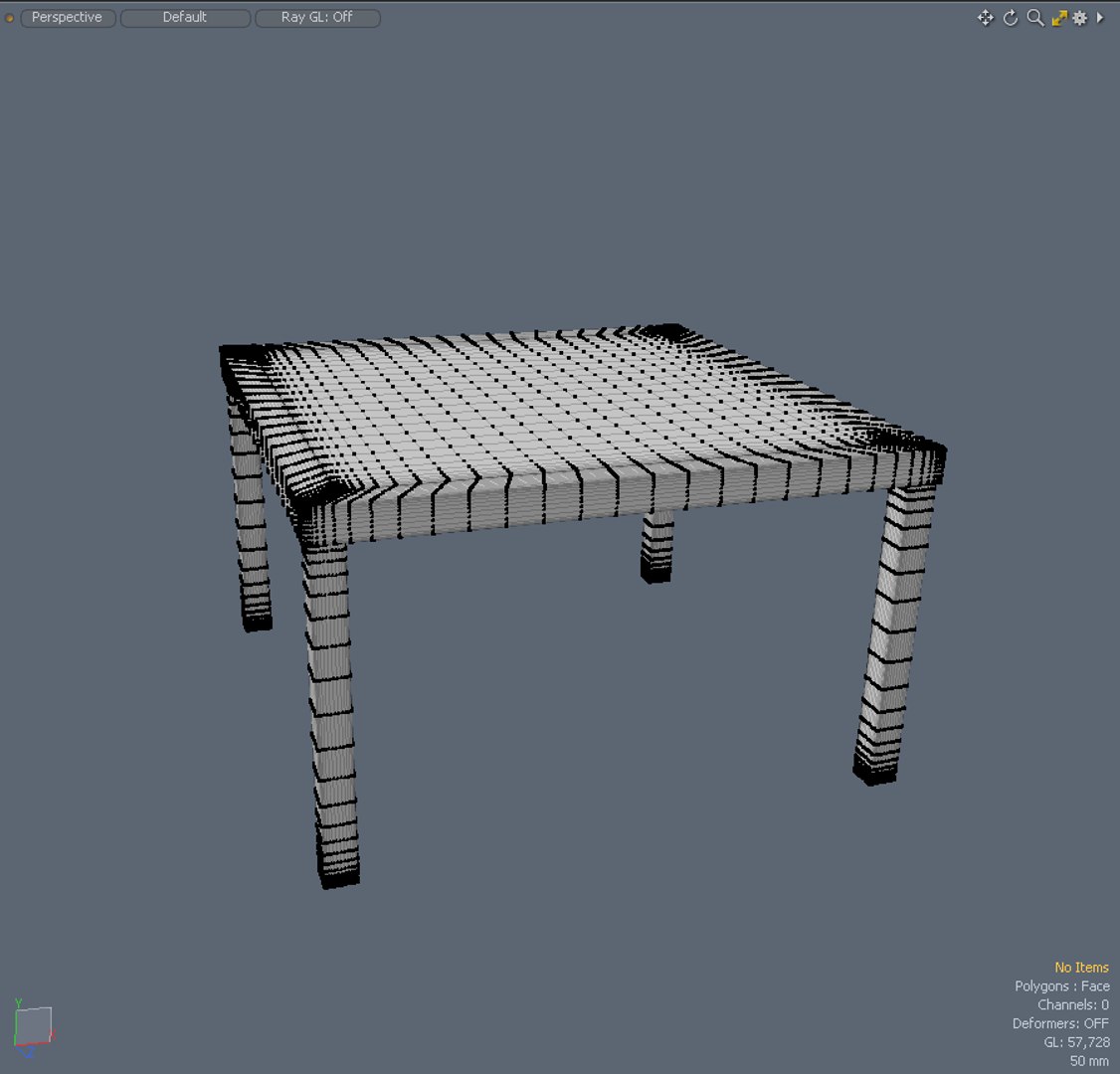Click the axis orientation cube widget

33,1028
